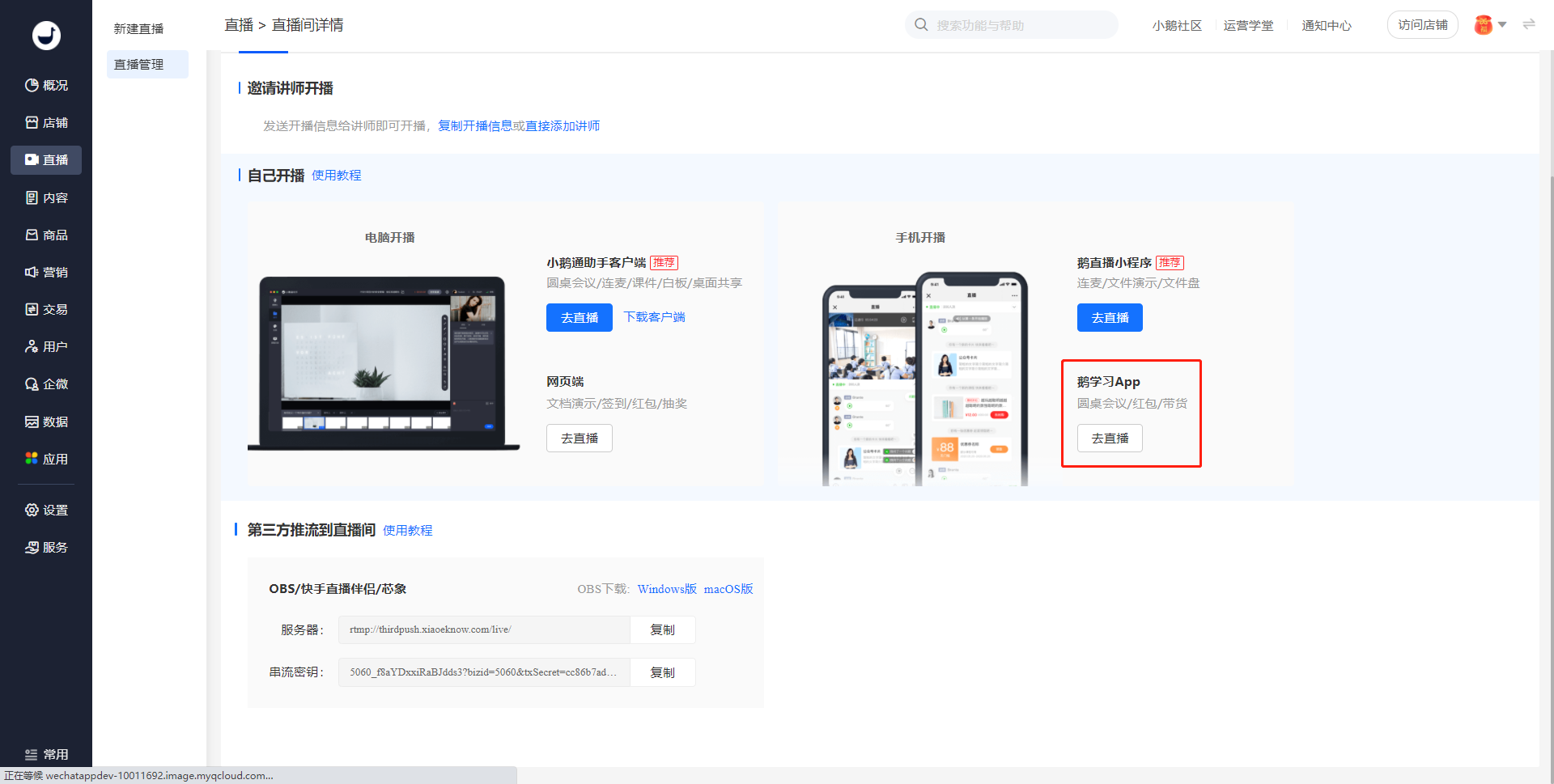Click the 复制开播信息 link
The height and width of the screenshot is (784, 1554).
coord(475,125)
